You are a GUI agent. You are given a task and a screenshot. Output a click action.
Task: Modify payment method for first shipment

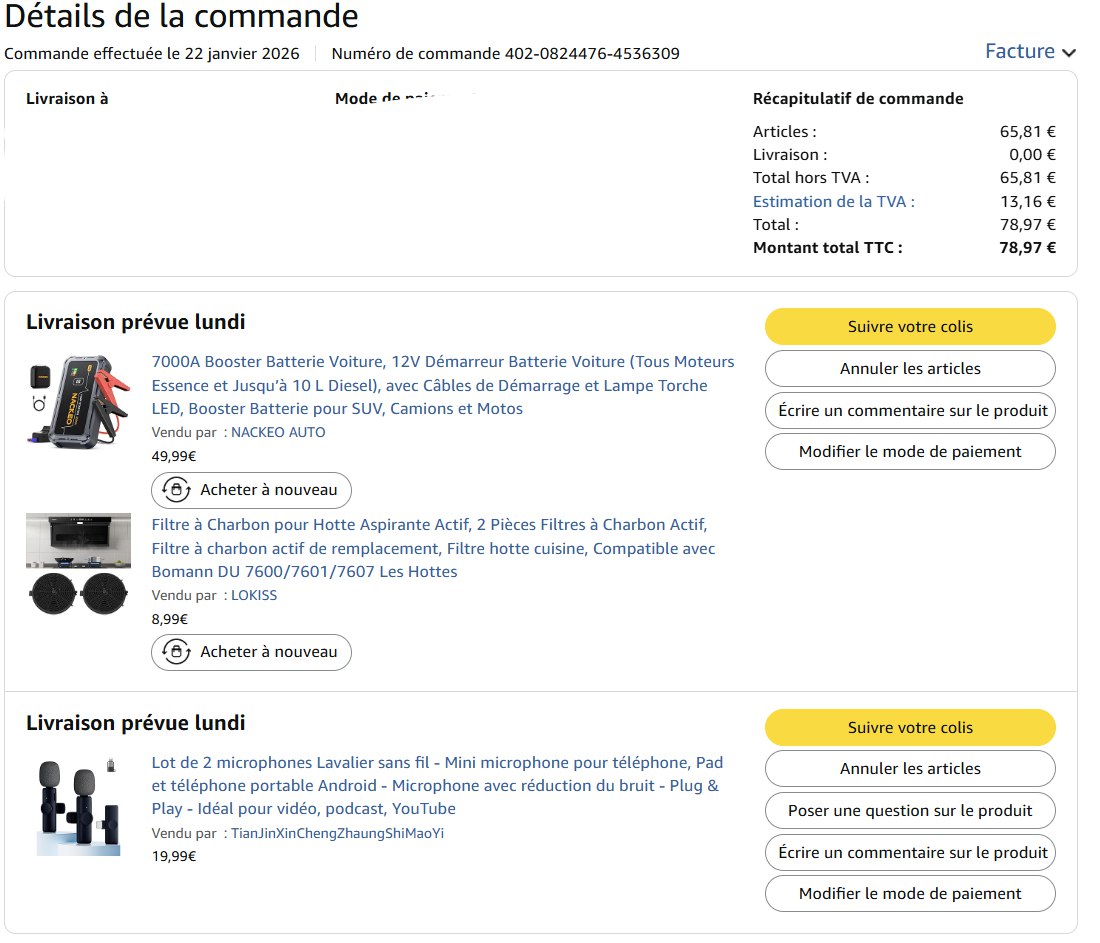pos(910,452)
